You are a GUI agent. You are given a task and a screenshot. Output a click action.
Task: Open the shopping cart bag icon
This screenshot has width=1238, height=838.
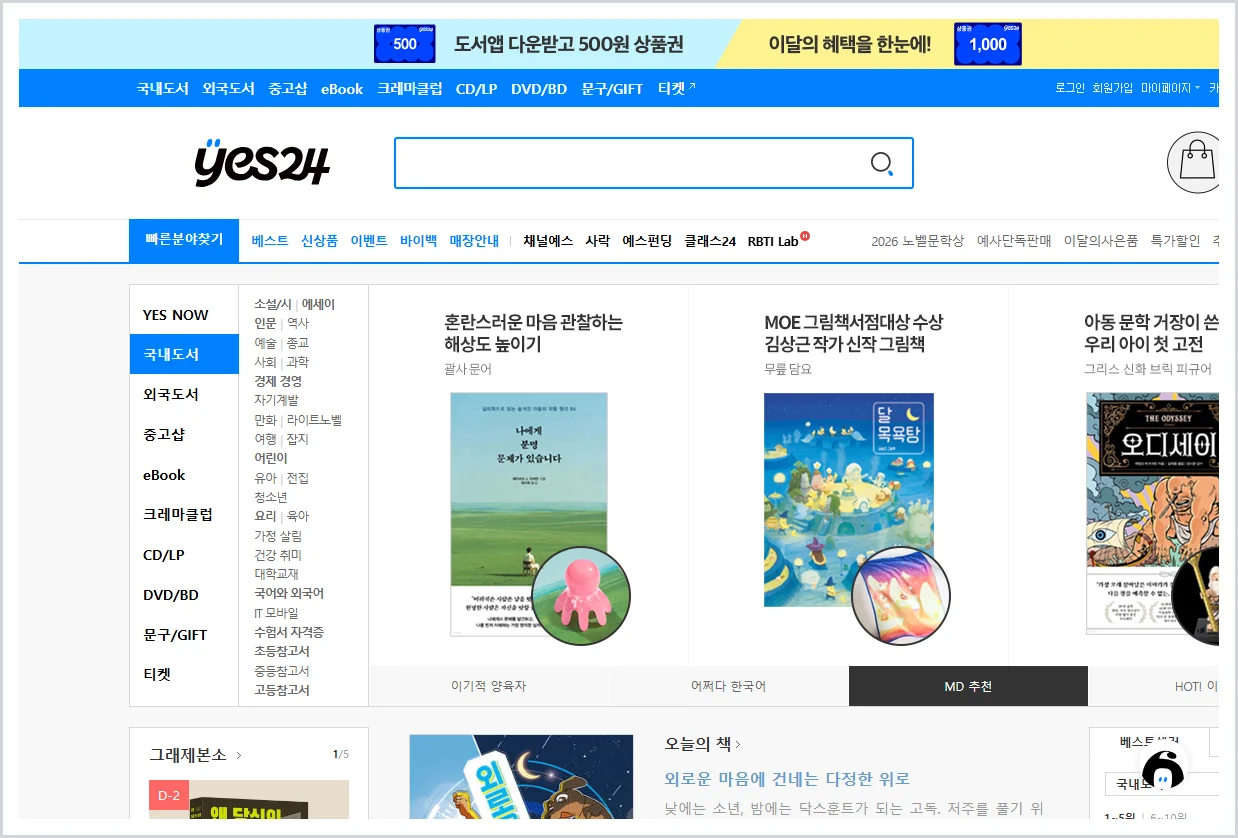(1195, 162)
